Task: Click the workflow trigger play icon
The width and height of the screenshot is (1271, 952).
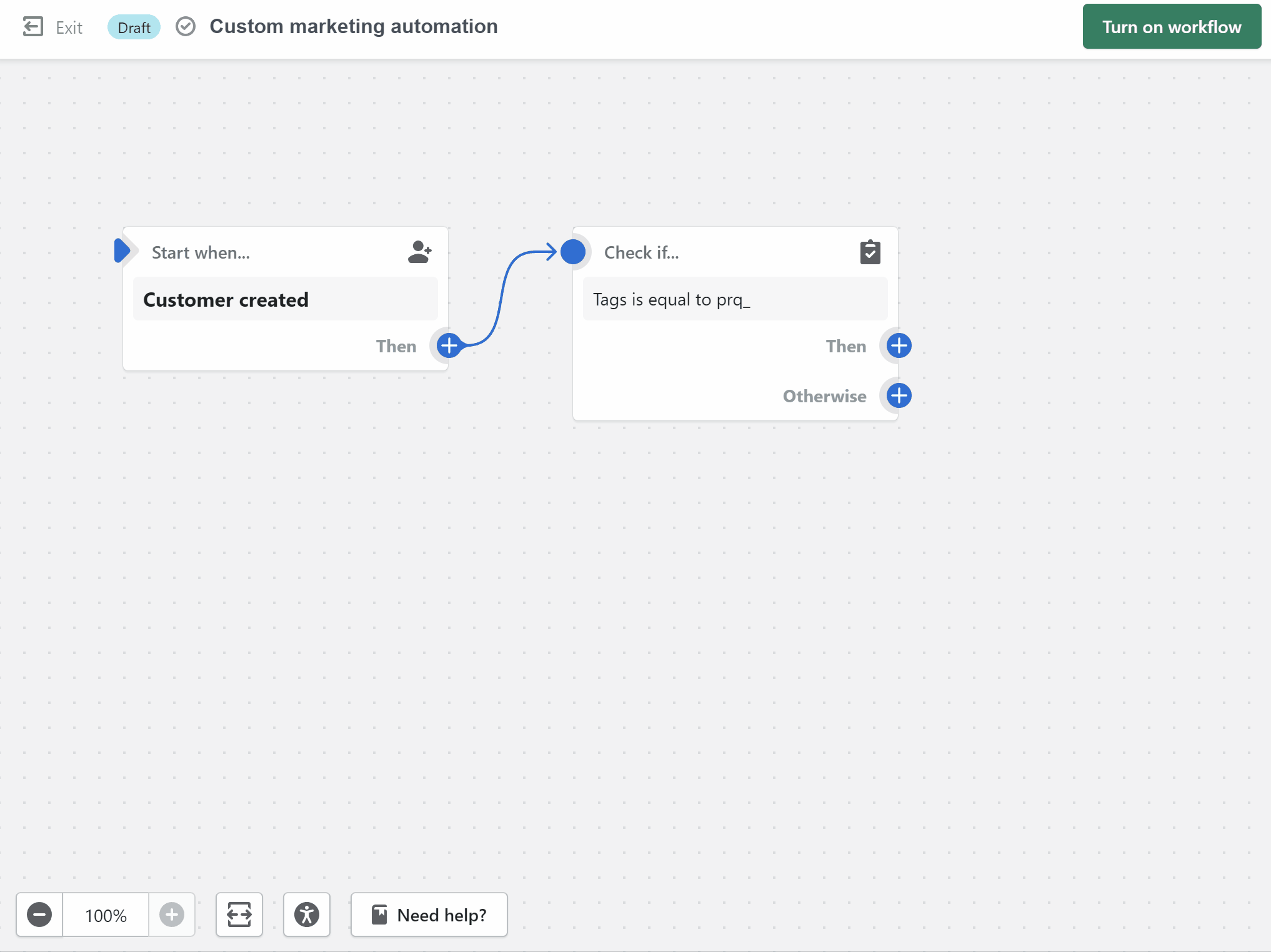Action: [x=121, y=252]
